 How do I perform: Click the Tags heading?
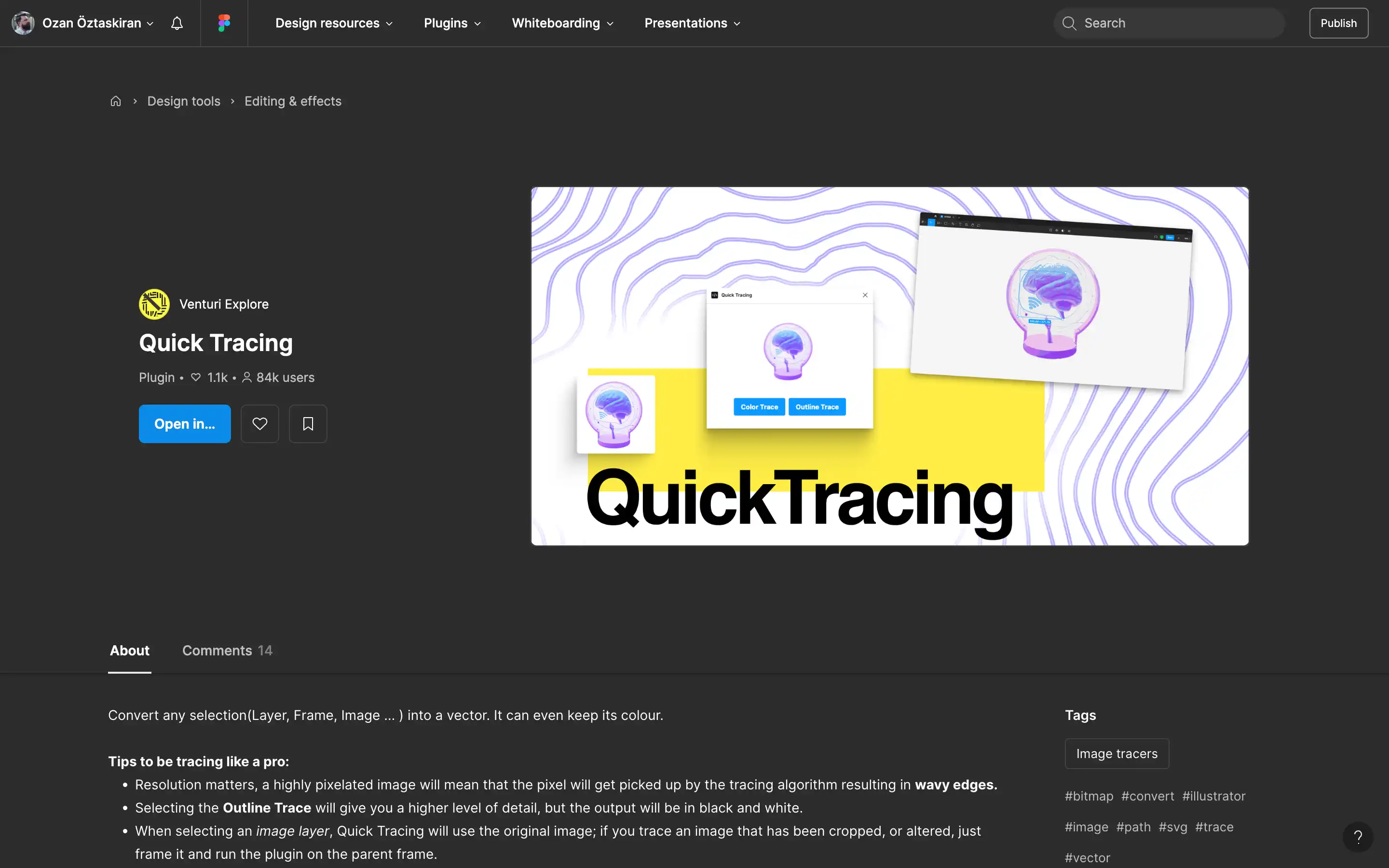[1080, 715]
